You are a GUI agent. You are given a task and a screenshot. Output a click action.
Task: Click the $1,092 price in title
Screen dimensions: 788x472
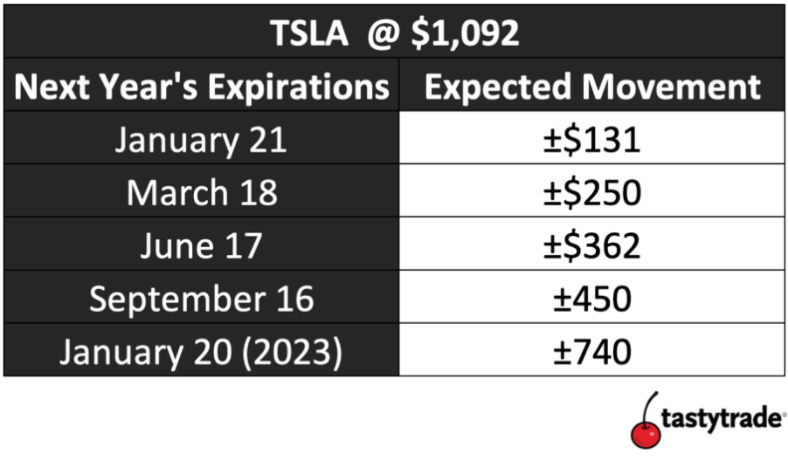coord(465,34)
